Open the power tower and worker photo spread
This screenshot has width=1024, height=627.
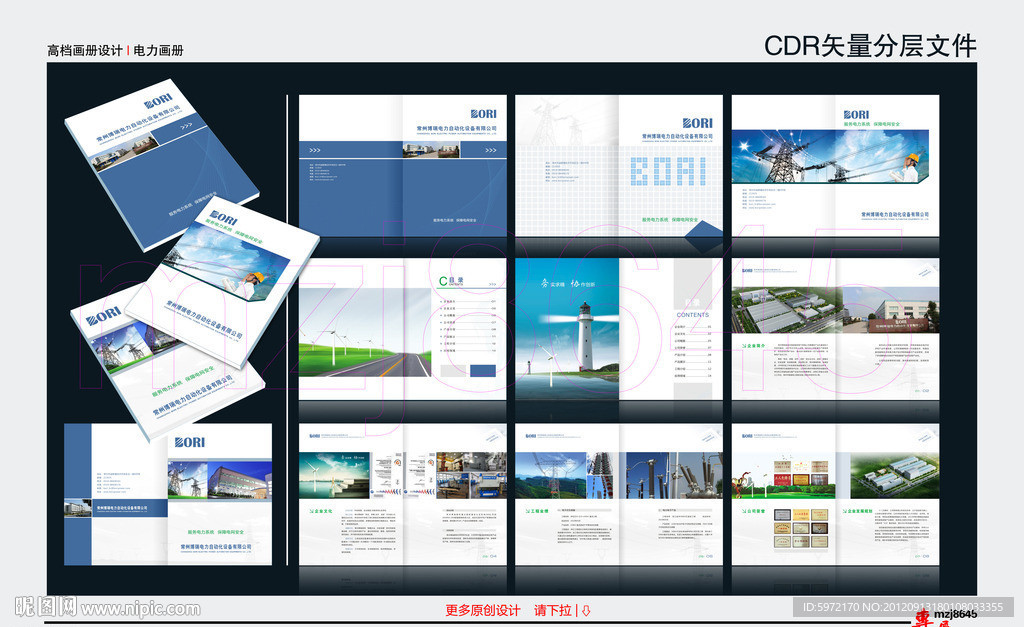click(x=835, y=165)
